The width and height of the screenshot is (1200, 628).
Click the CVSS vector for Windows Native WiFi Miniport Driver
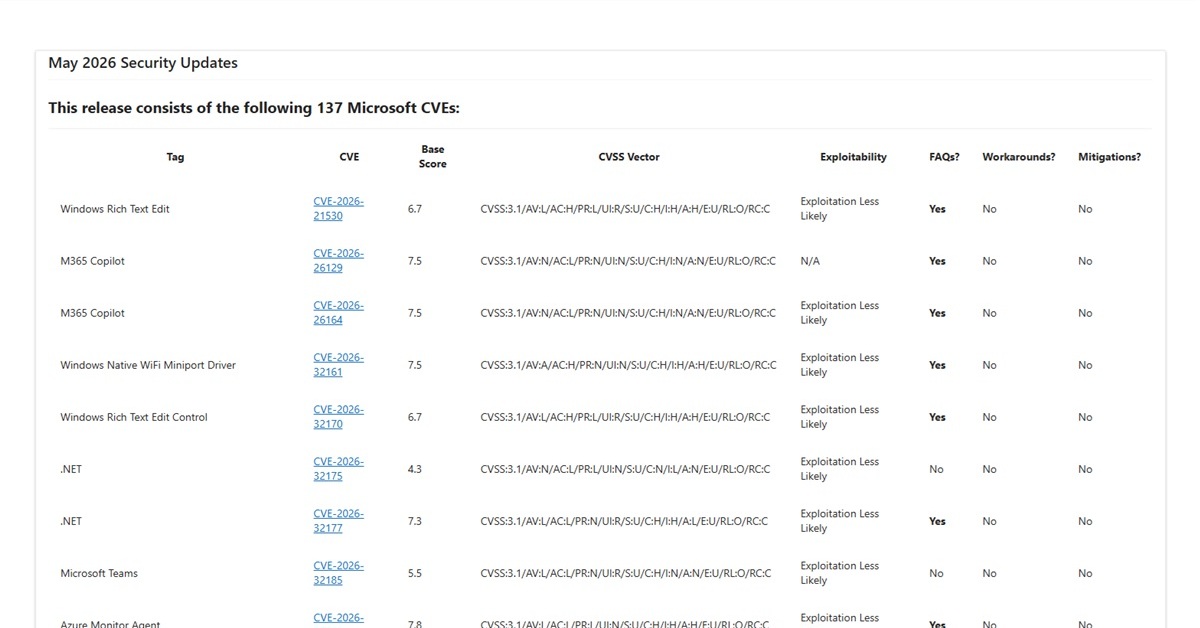coord(628,365)
